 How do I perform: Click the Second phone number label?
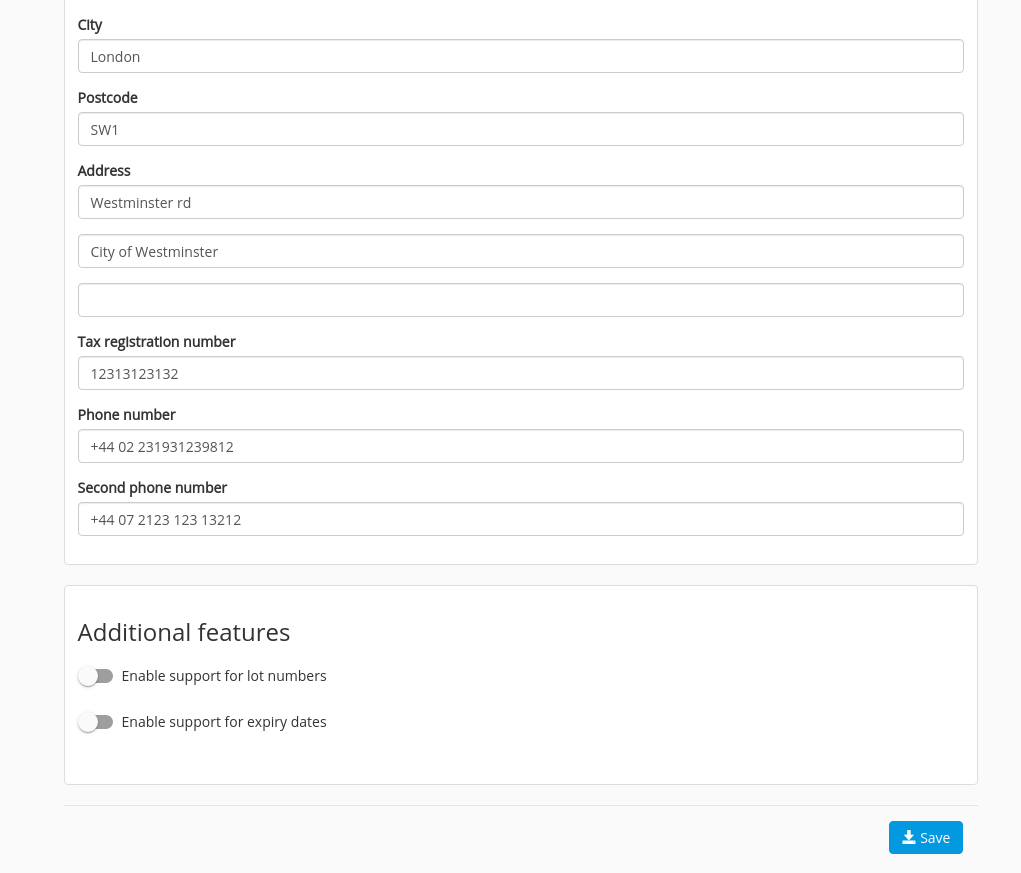152,488
